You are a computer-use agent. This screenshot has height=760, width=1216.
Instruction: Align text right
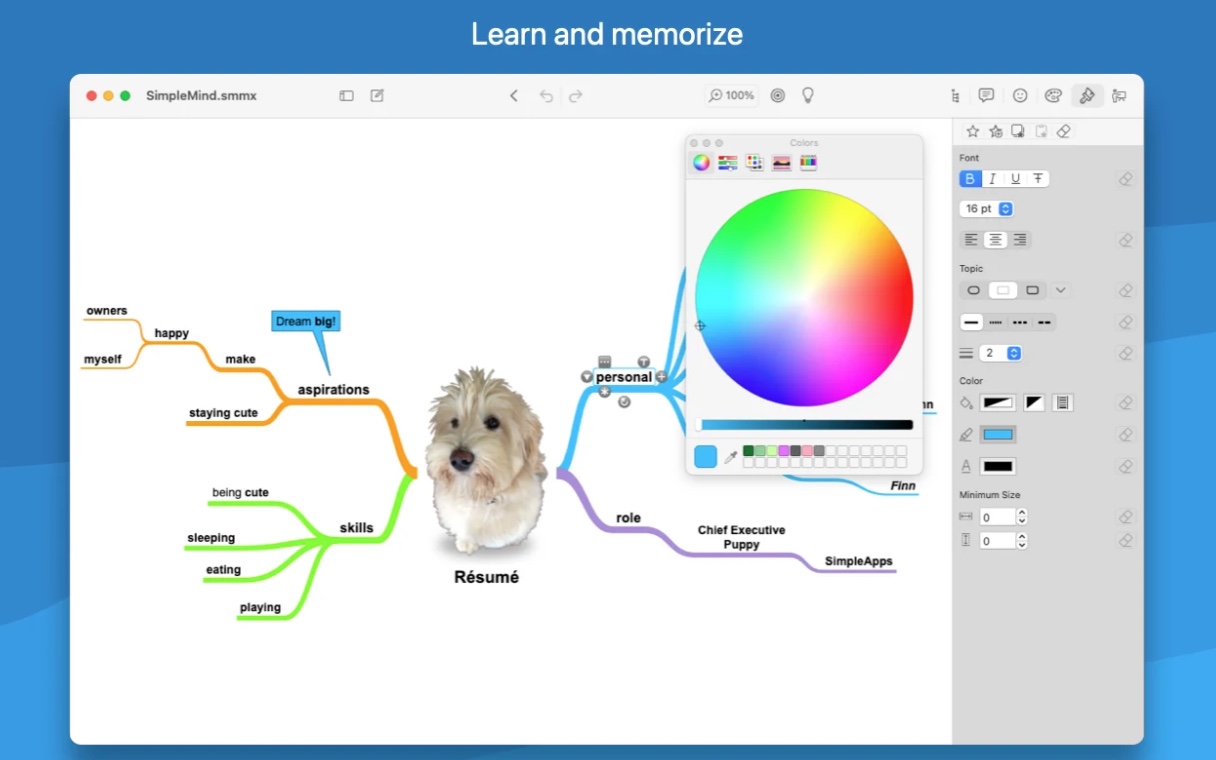[1019, 240]
